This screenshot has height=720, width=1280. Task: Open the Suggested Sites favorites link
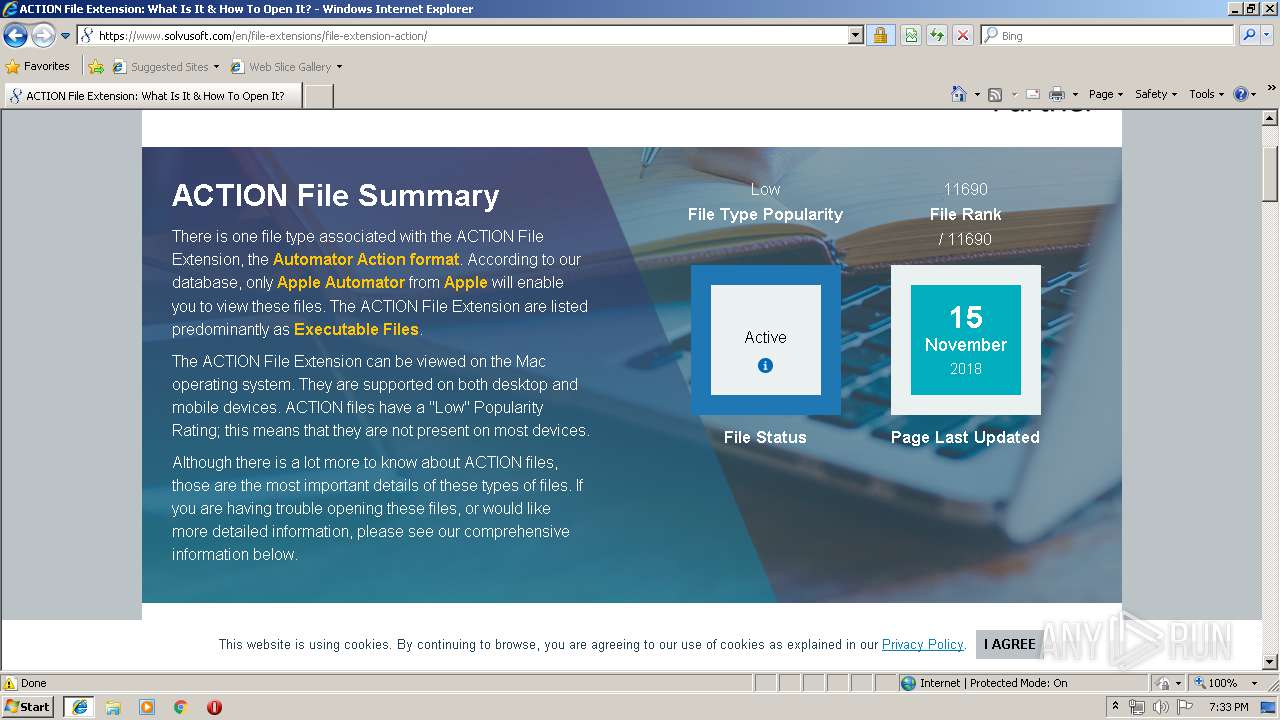coord(165,67)
